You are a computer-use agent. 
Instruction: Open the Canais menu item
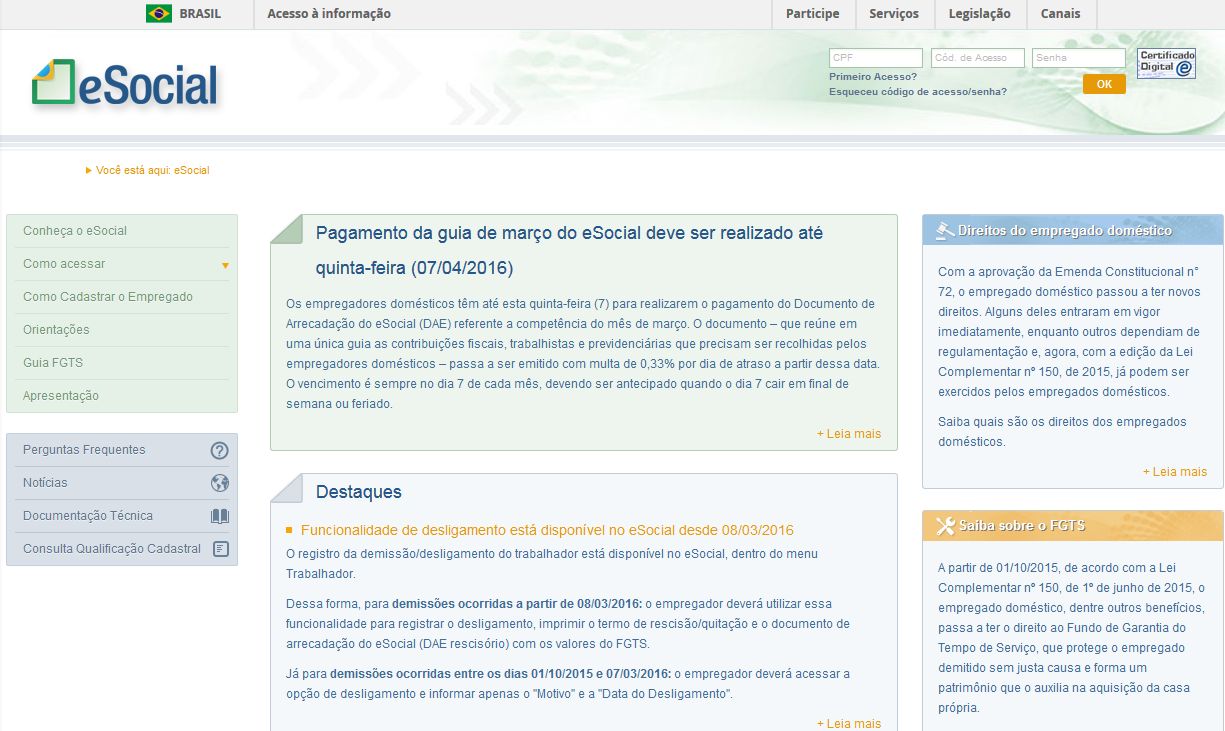tap(1060, 13)
